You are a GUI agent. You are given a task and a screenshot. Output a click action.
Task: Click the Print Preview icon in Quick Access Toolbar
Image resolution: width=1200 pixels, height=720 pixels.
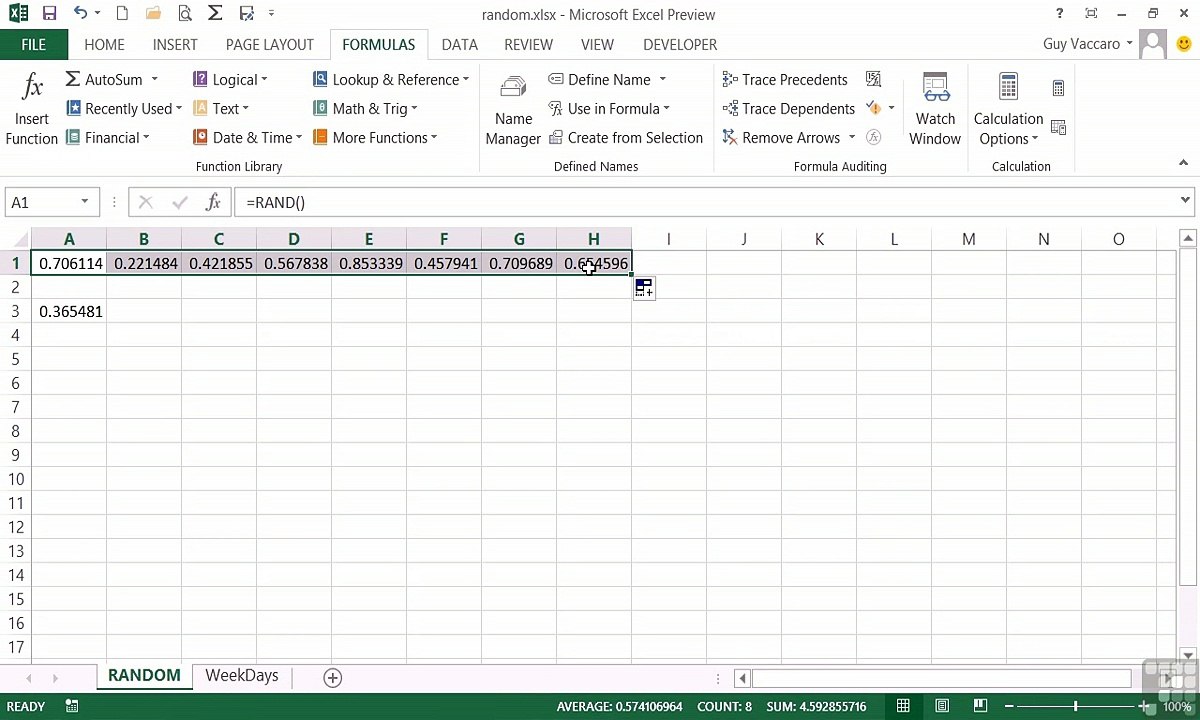coord(184,14)
